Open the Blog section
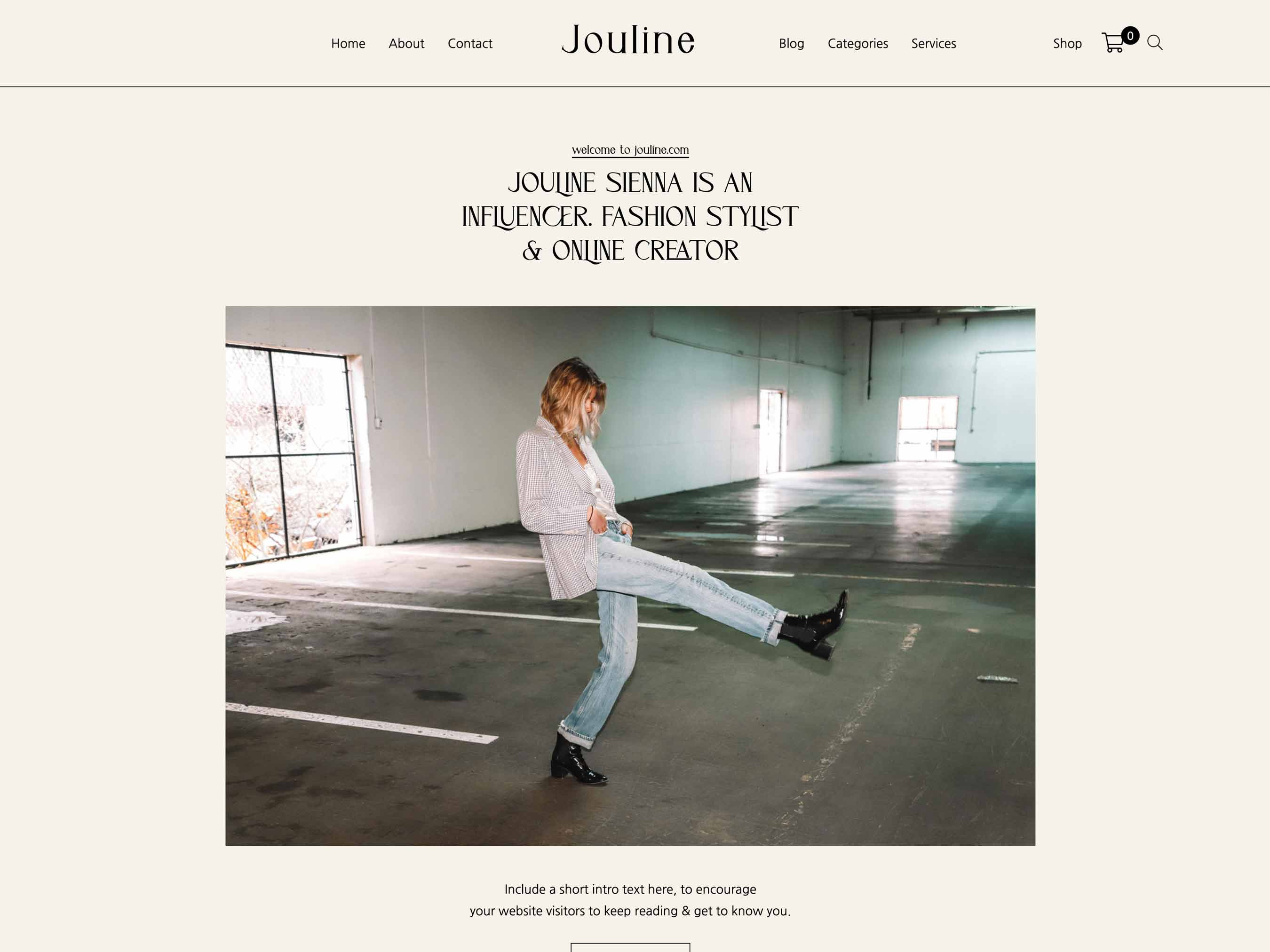This screenshot has width=1270, height=952. click(791, 44)
